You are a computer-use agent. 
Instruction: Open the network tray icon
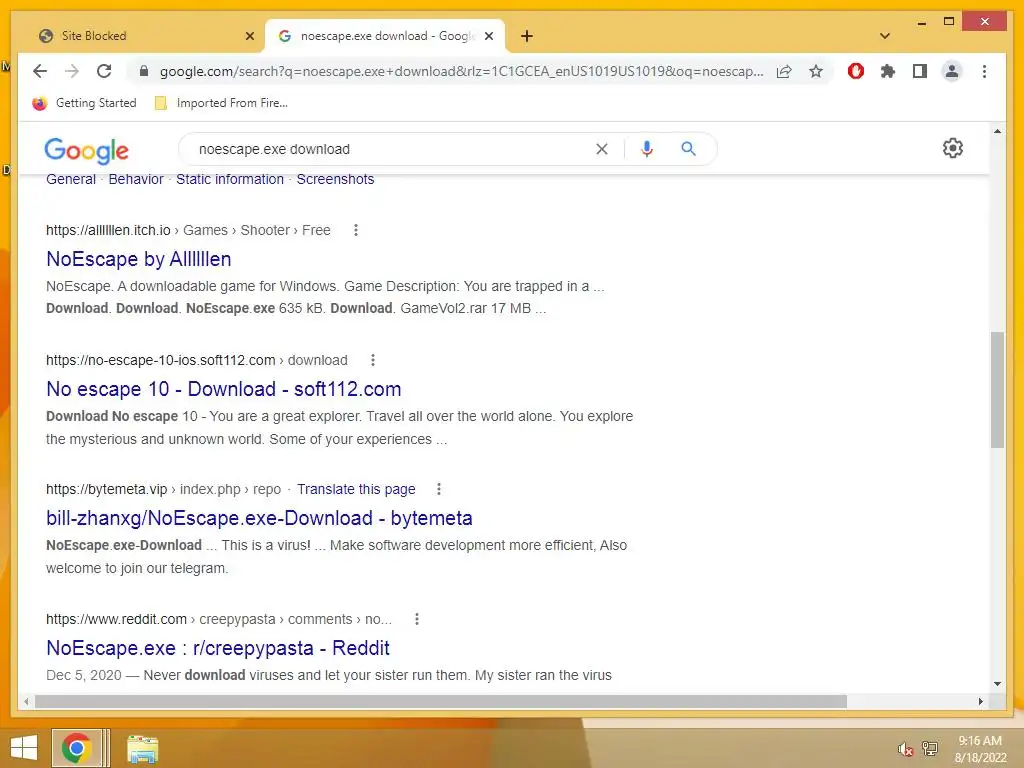[930, 748]
